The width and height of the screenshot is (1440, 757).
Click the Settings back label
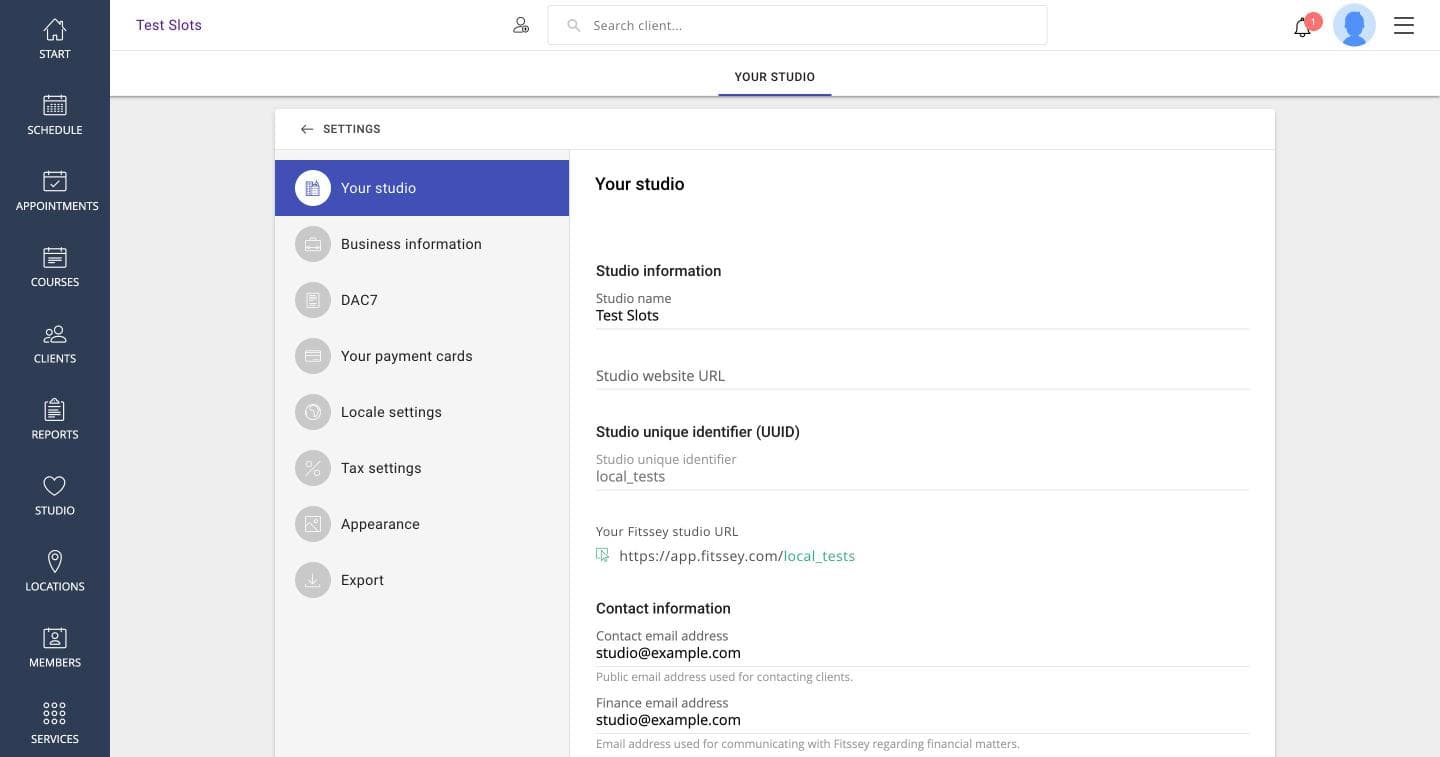[x=352, y=129]
